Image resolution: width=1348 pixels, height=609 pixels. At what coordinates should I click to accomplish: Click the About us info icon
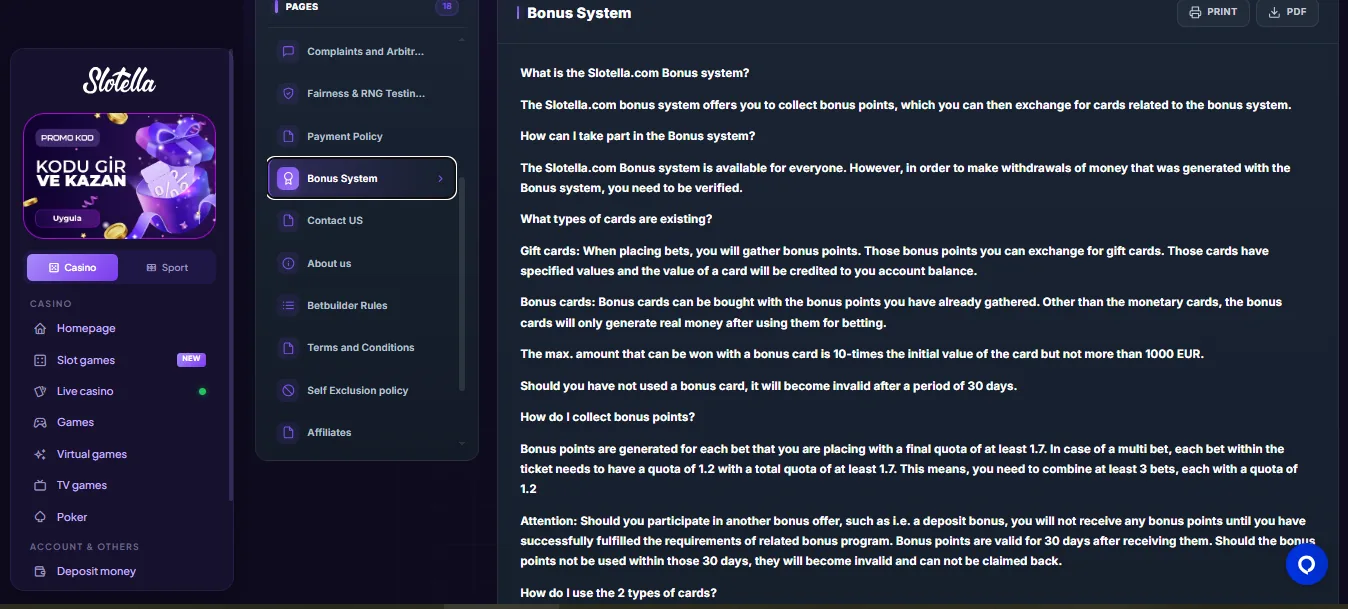[x=288, y=263]
